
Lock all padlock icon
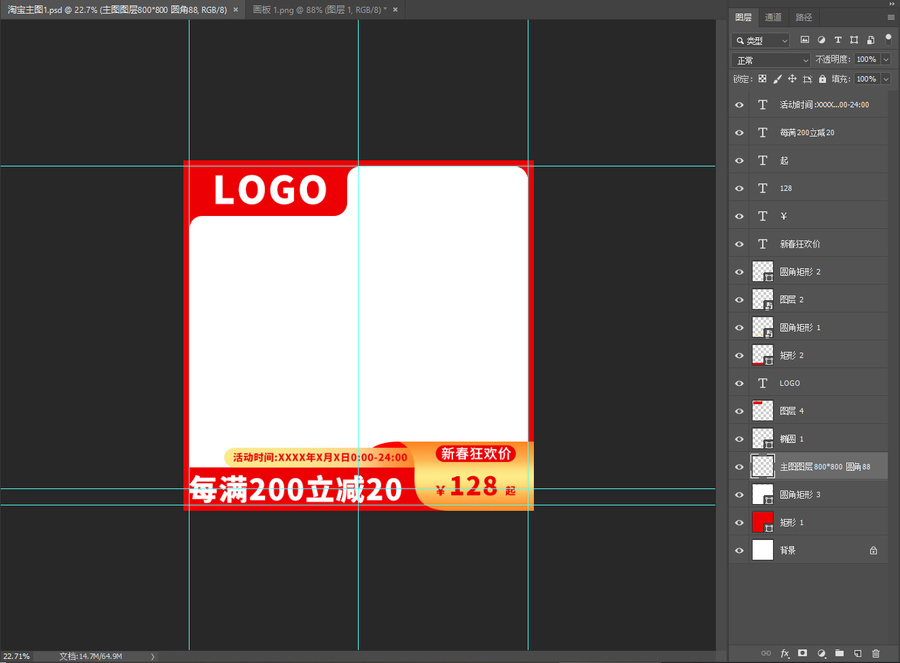(823, 79)
